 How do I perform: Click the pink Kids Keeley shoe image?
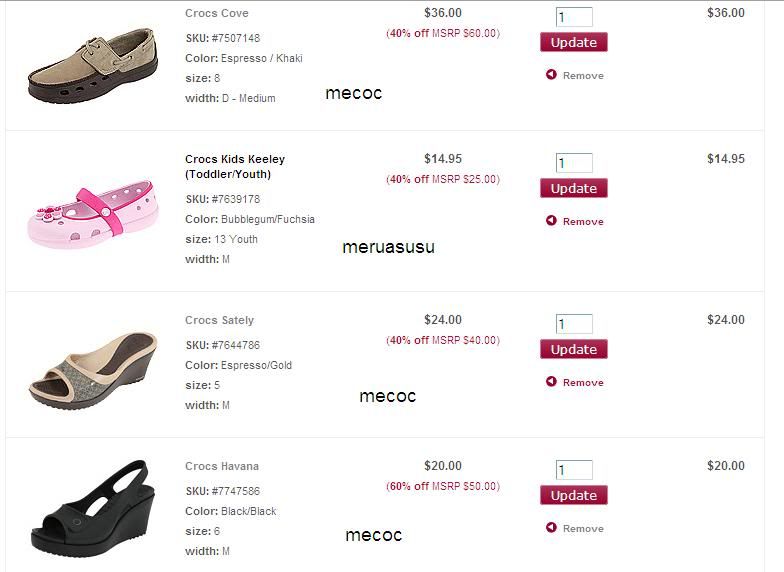tap(92, 212)
